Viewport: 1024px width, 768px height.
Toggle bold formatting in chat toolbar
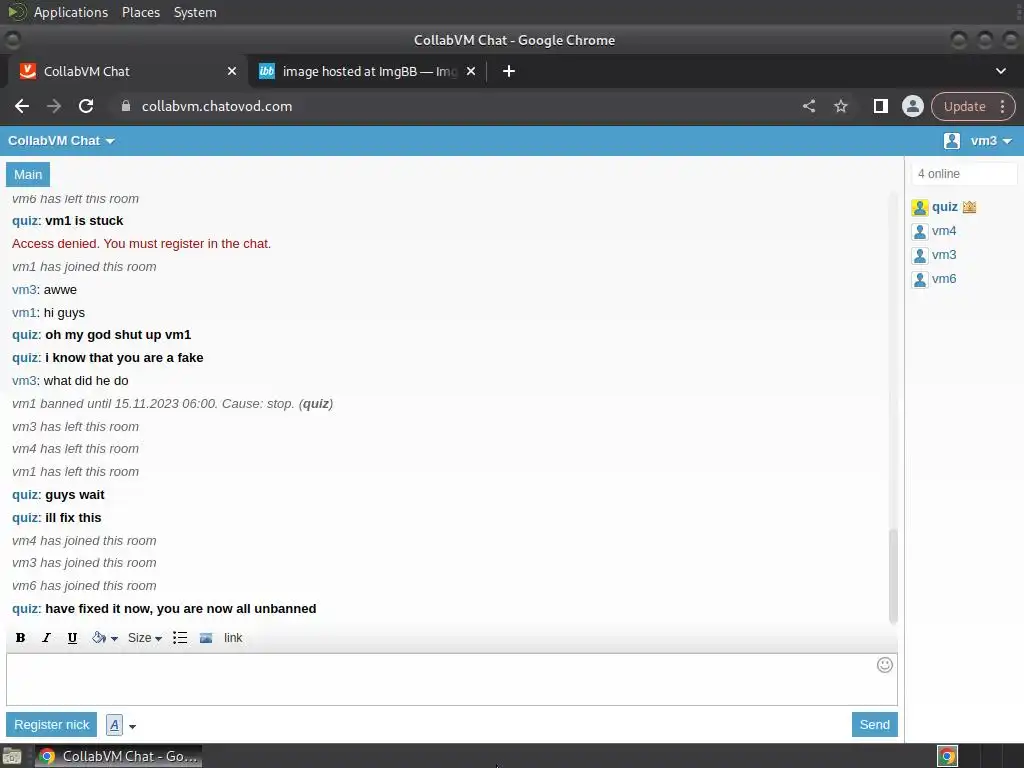(20, 638)
